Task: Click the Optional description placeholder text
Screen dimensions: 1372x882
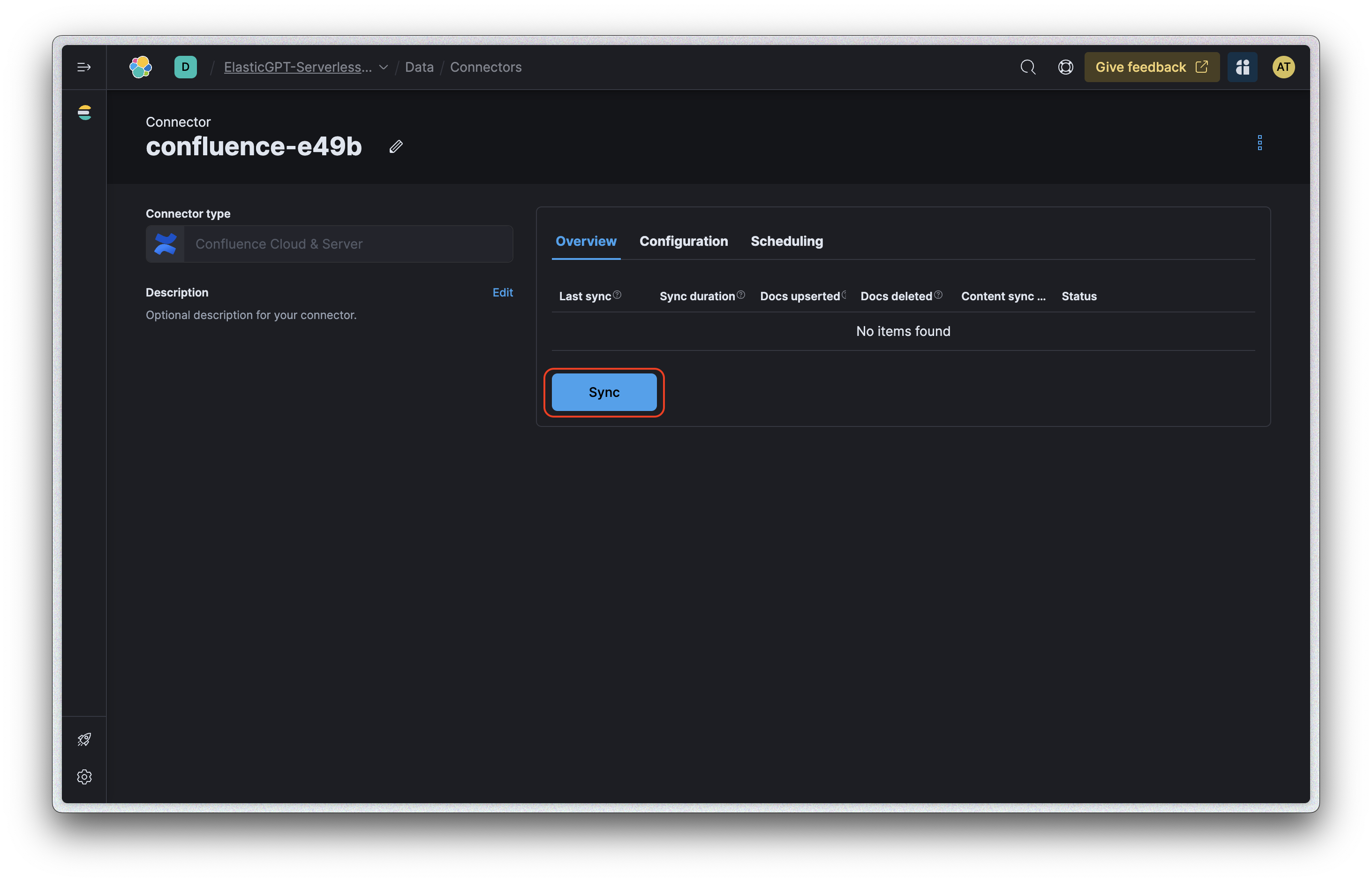Action: (x=251, y=315)
